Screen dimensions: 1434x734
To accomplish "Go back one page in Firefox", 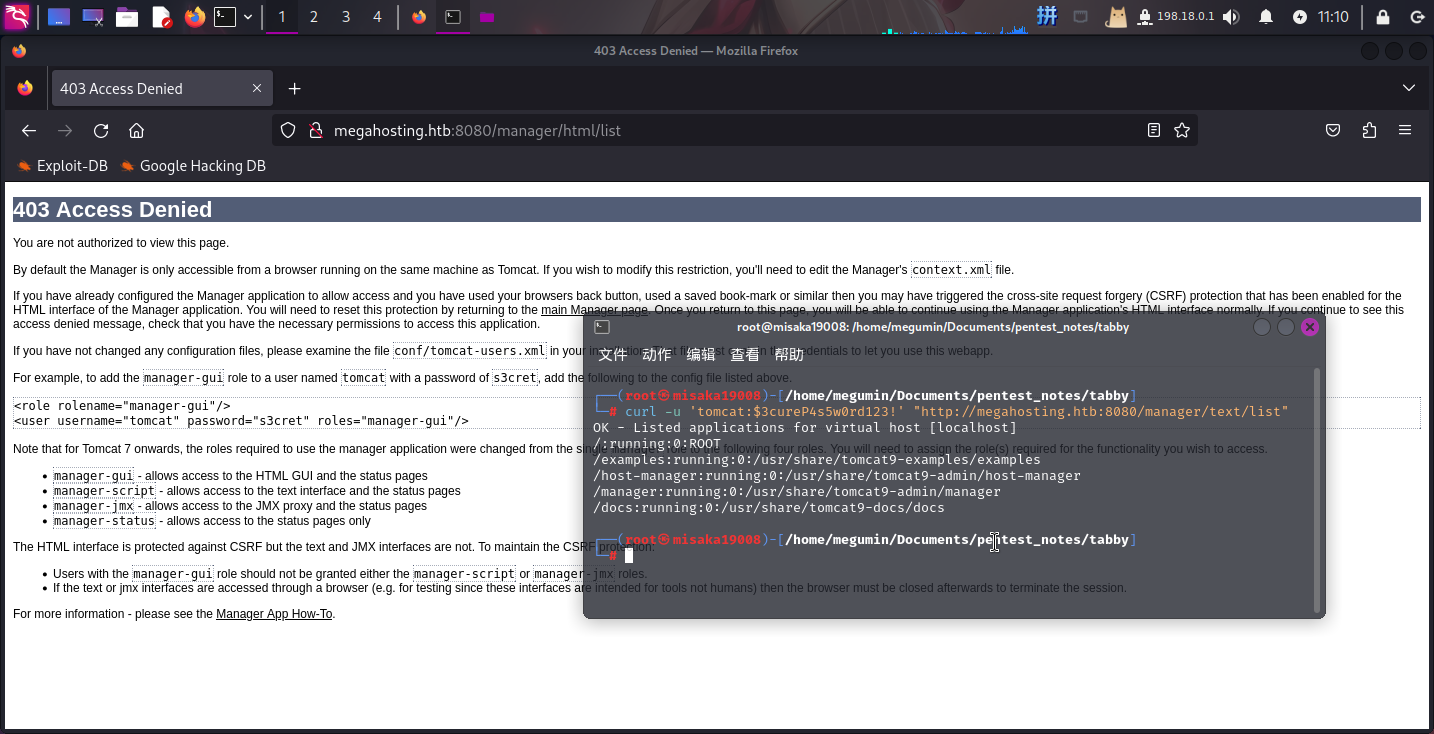I will (29, 130).
